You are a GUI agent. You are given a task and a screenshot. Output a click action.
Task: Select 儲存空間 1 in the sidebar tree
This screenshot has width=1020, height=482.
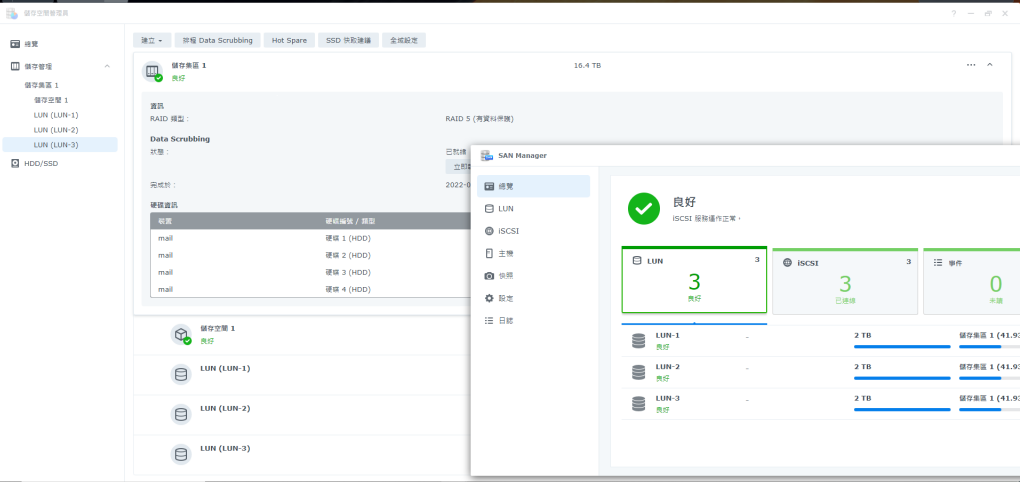point(51,100)
